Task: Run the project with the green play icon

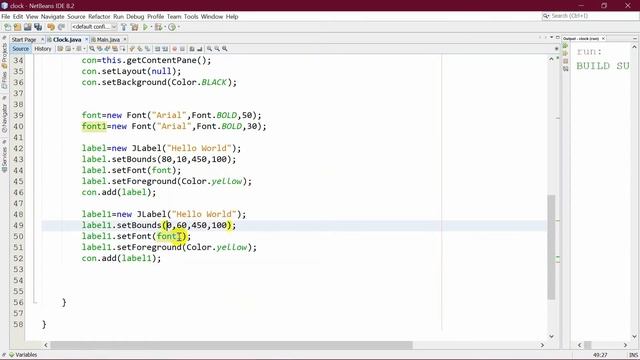Action: coord(145,27)
